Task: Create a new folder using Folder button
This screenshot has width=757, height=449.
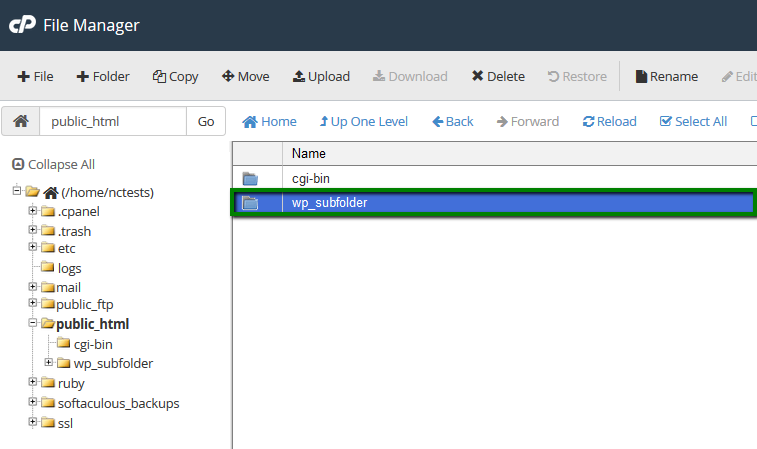Action: click(103, 76)
